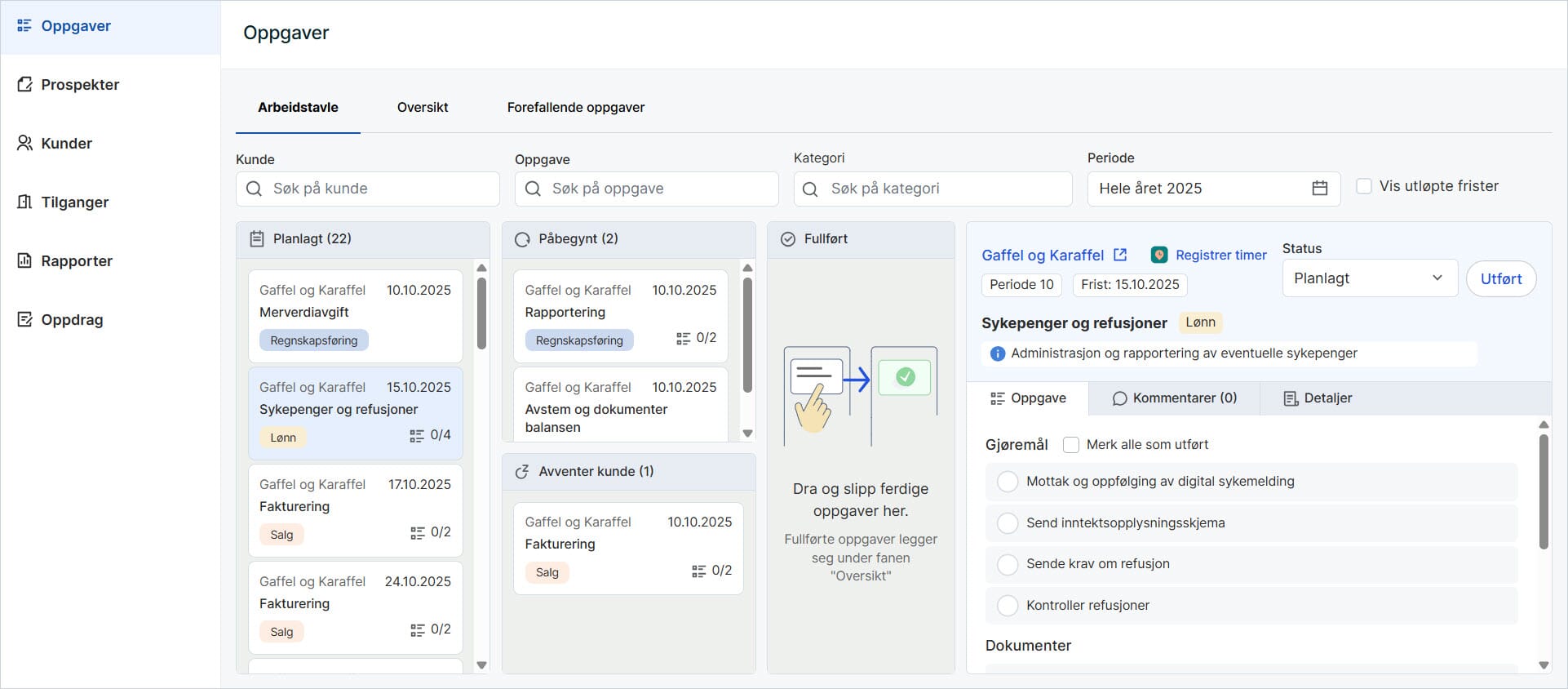Open the Status dropdown showing Planlagt
The height and width of the screenshot is (689, 1568).
click(x=1369, y=278)
